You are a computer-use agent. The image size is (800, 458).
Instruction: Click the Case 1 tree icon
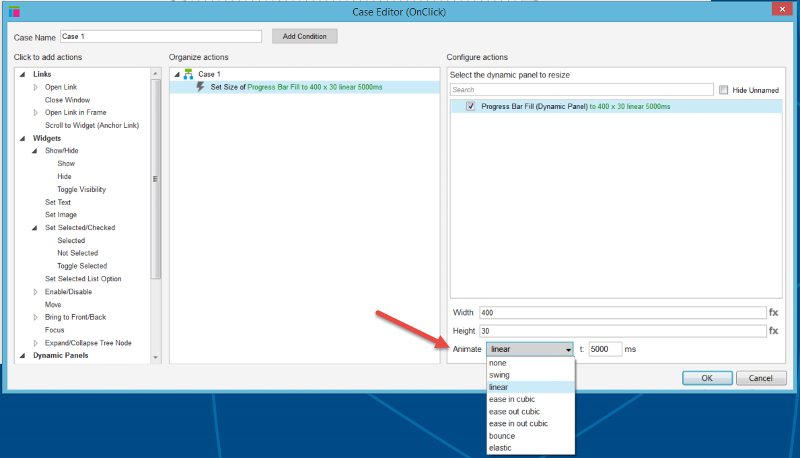click(x=189, y=74)
